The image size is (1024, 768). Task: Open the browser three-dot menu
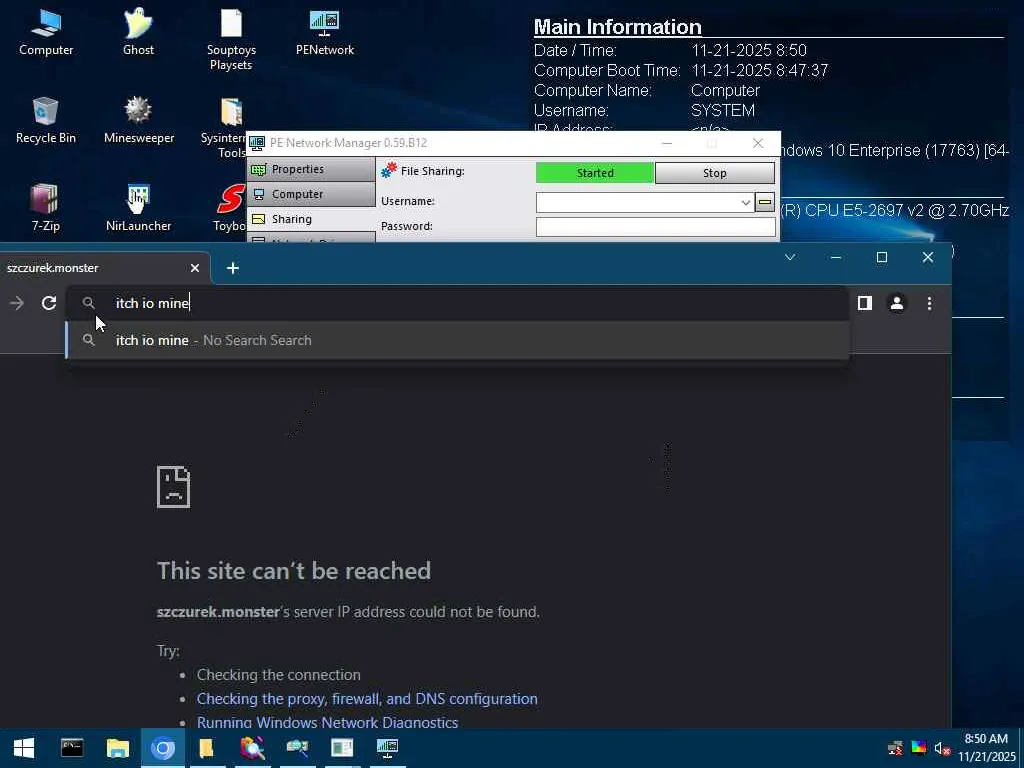coord(929,303)
